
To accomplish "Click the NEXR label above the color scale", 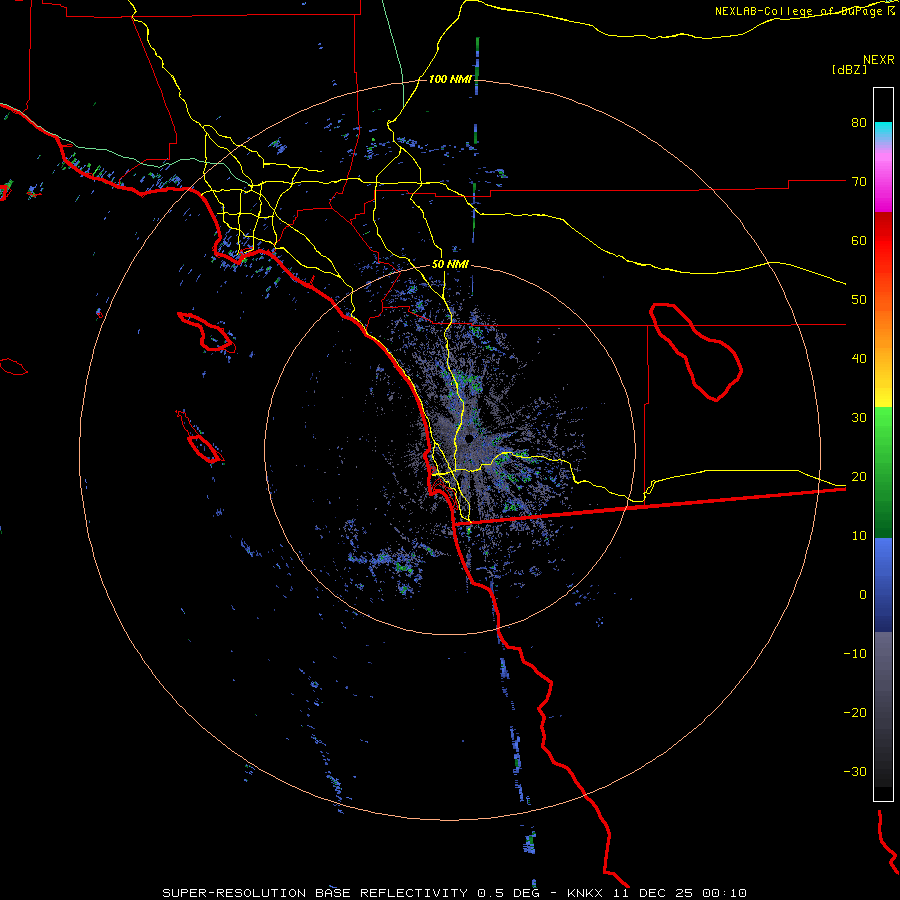I will pyautogui.click(x=879, y=60).
